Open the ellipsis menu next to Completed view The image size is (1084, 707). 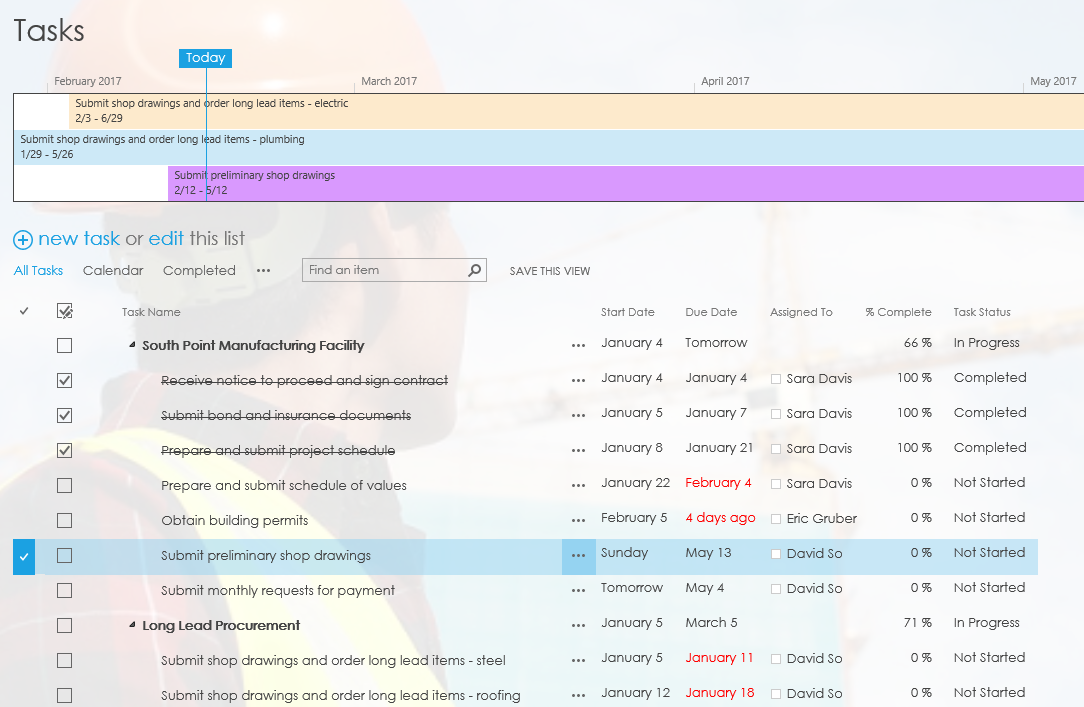click(x=263, y=271)
